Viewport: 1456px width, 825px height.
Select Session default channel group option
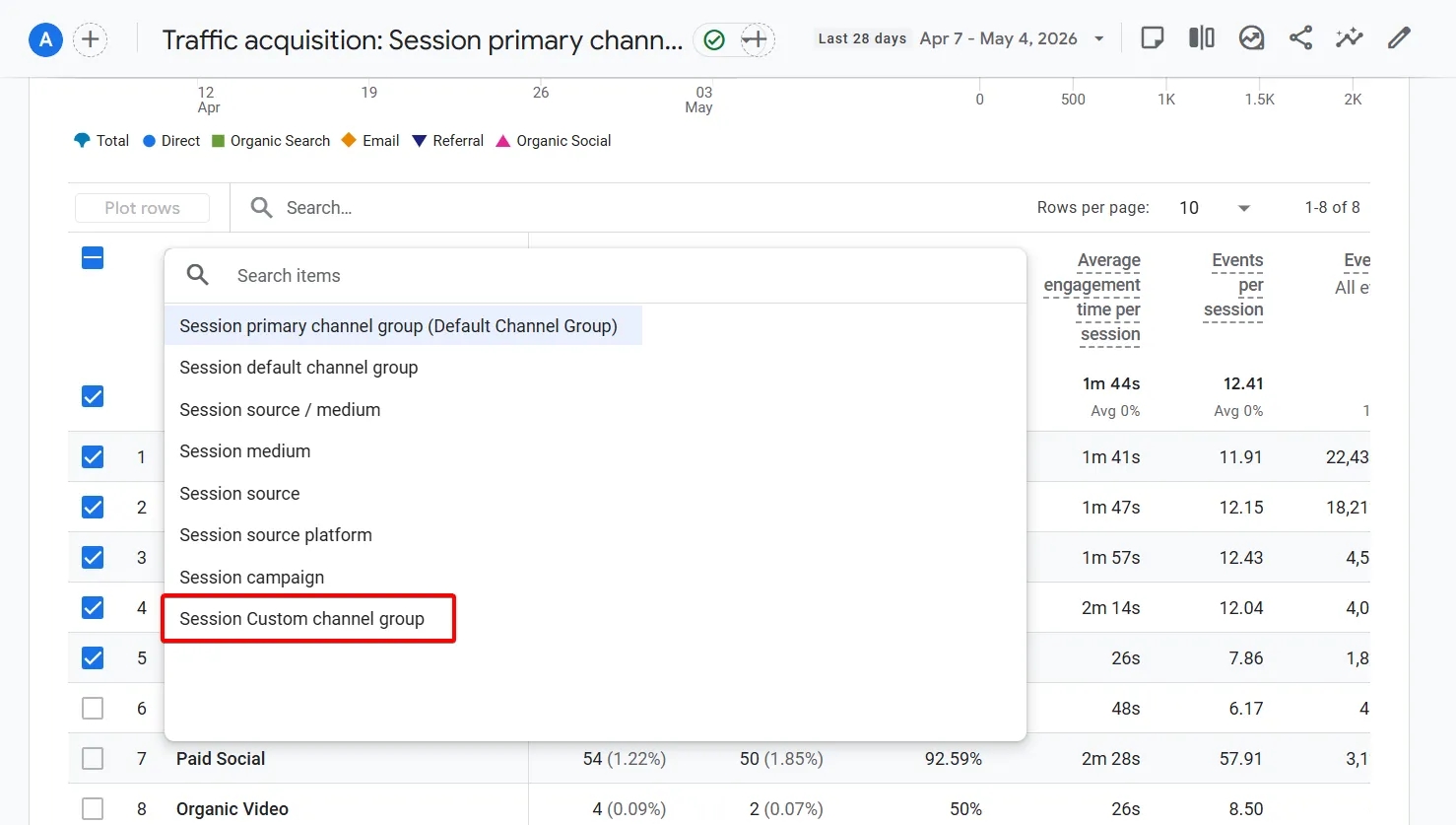point(298,367)
